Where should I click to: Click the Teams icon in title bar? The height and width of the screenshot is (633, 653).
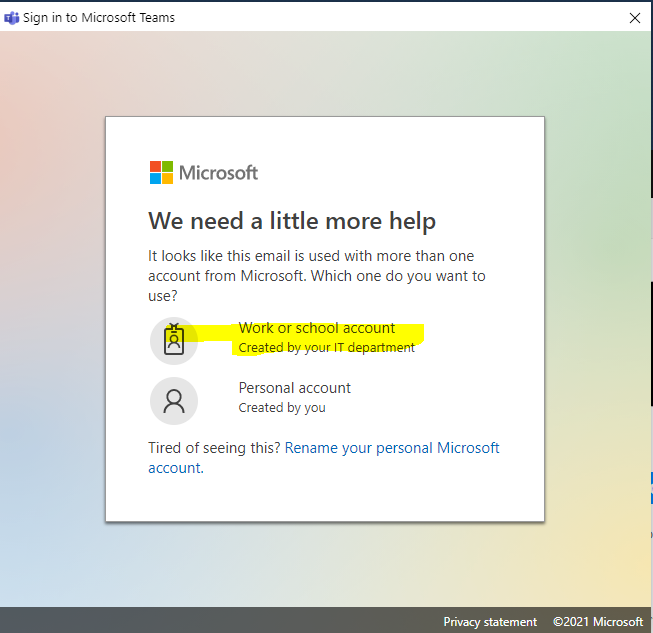pos(11,18)
